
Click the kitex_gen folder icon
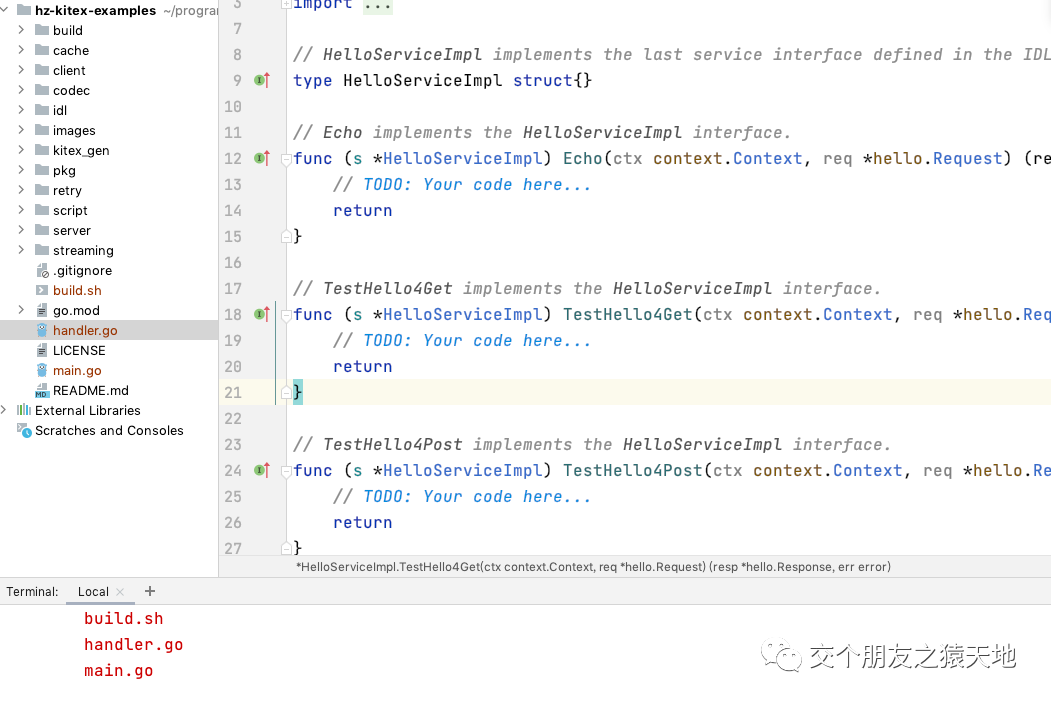[42, 150]
